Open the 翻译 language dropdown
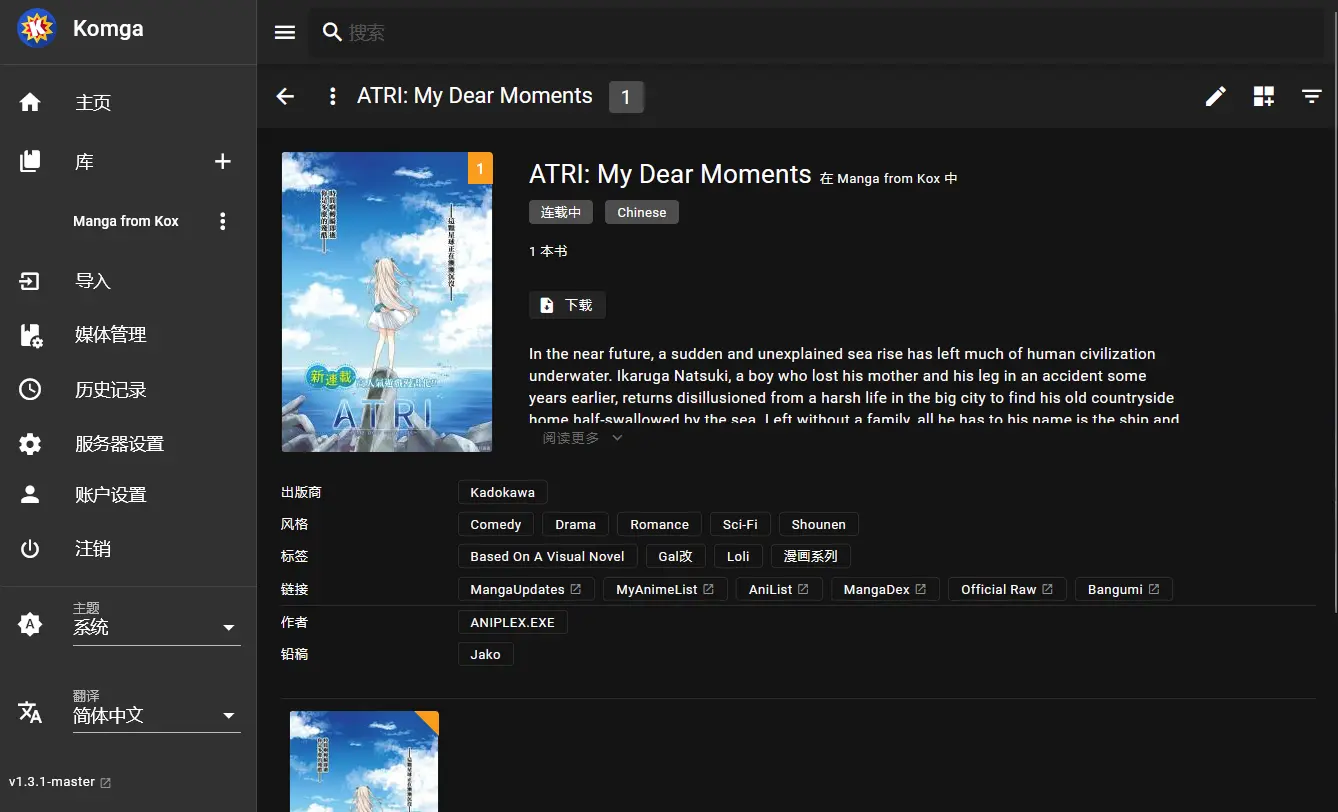 pos(156,715)
